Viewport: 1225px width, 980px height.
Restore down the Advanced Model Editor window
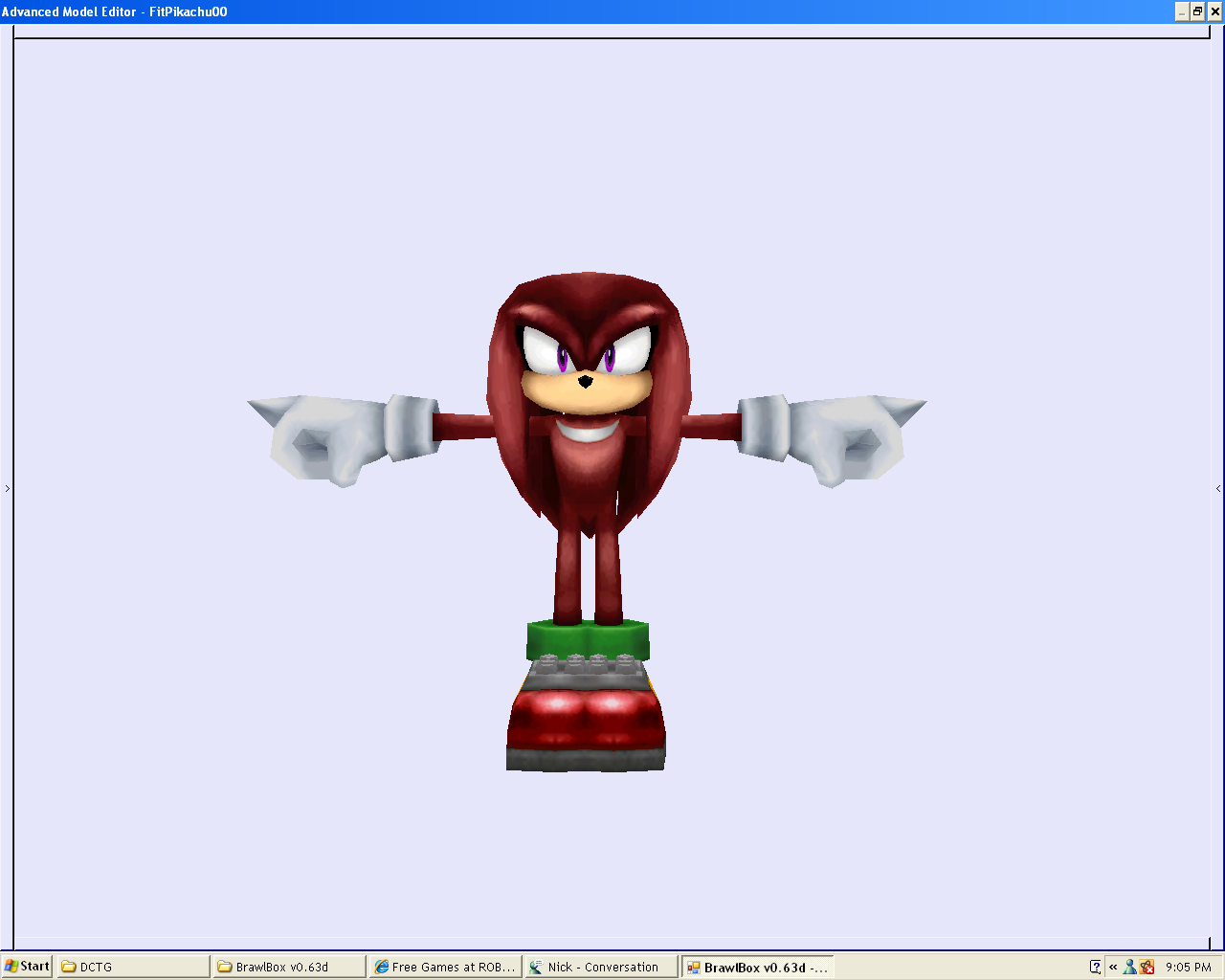[1196, 12]
